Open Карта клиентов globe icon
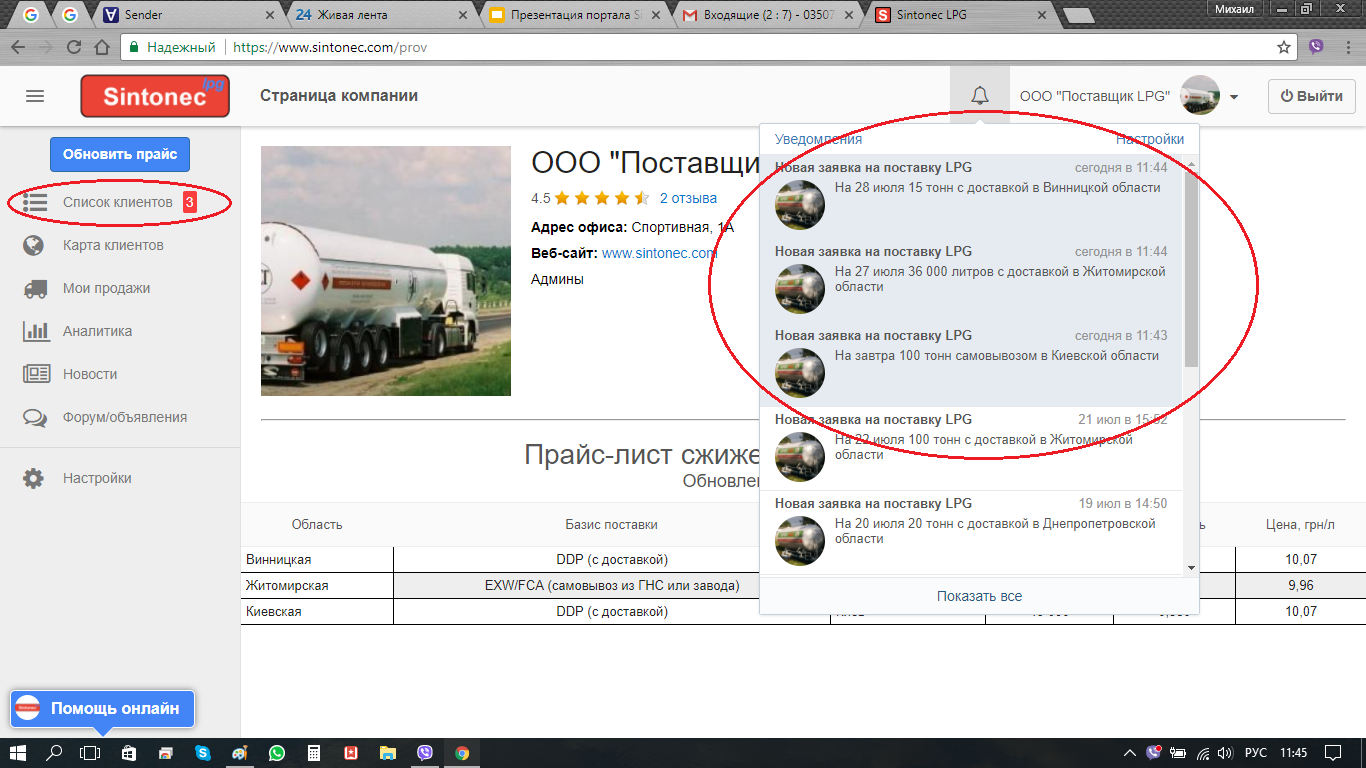The width and height of the screenshot is (1366, 768). [34, 245]
